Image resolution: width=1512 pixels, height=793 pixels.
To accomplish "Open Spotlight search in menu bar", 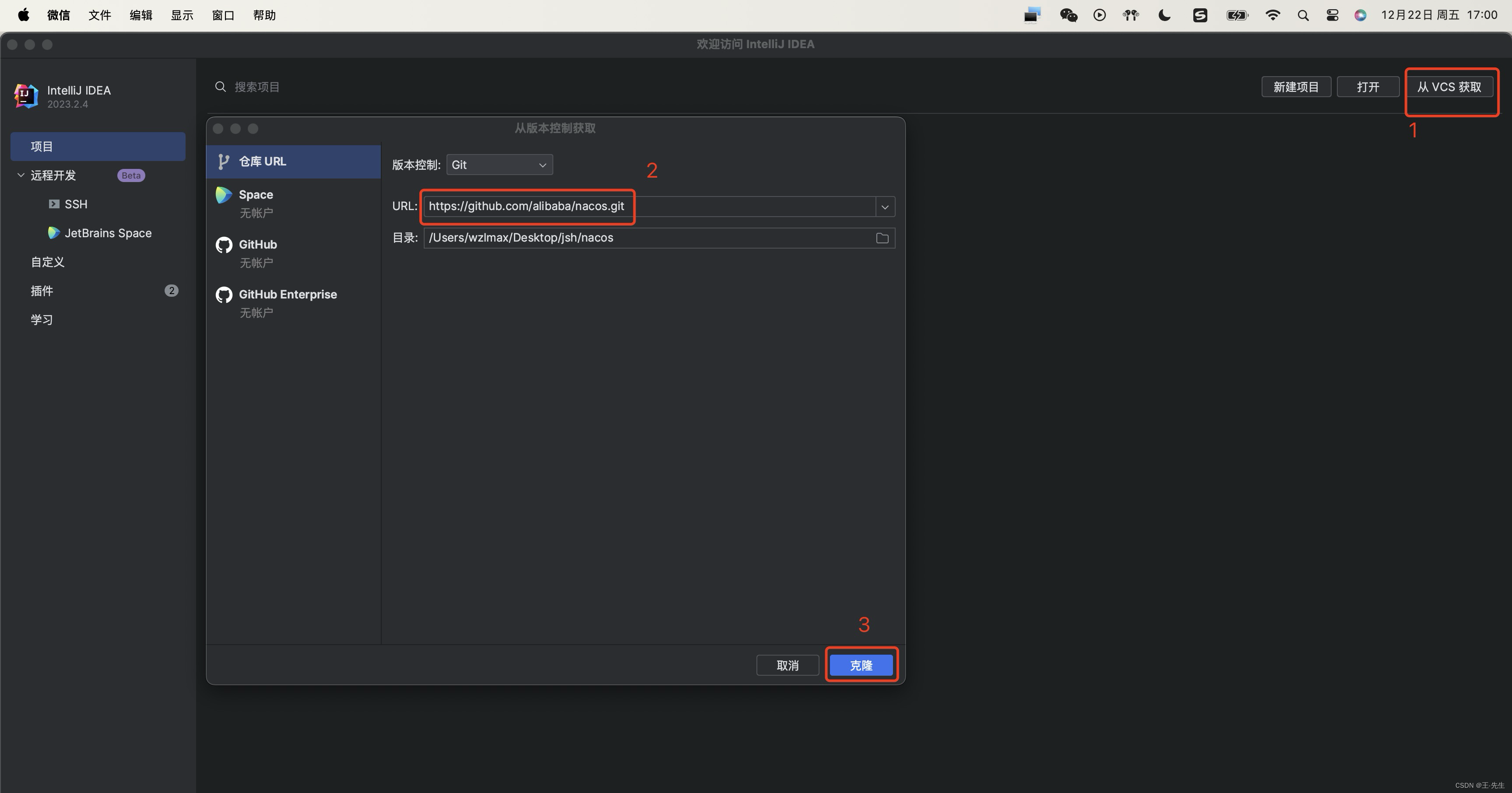I will click(1303, 15).
